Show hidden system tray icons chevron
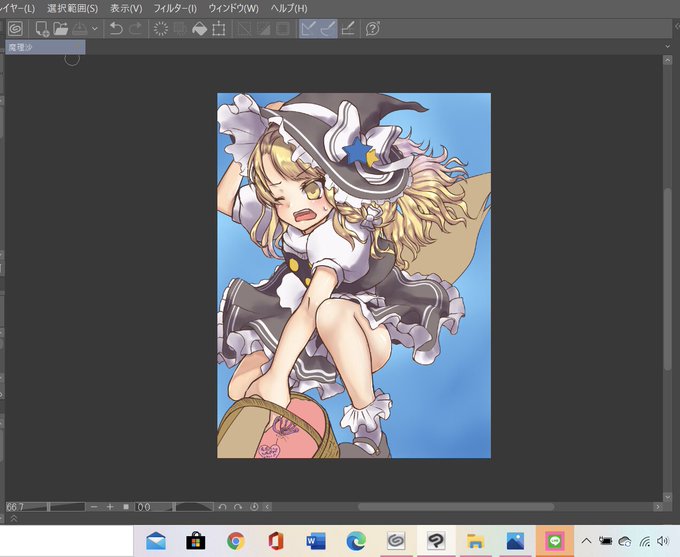Screen dimensions: 680x557 coord(586,541)
